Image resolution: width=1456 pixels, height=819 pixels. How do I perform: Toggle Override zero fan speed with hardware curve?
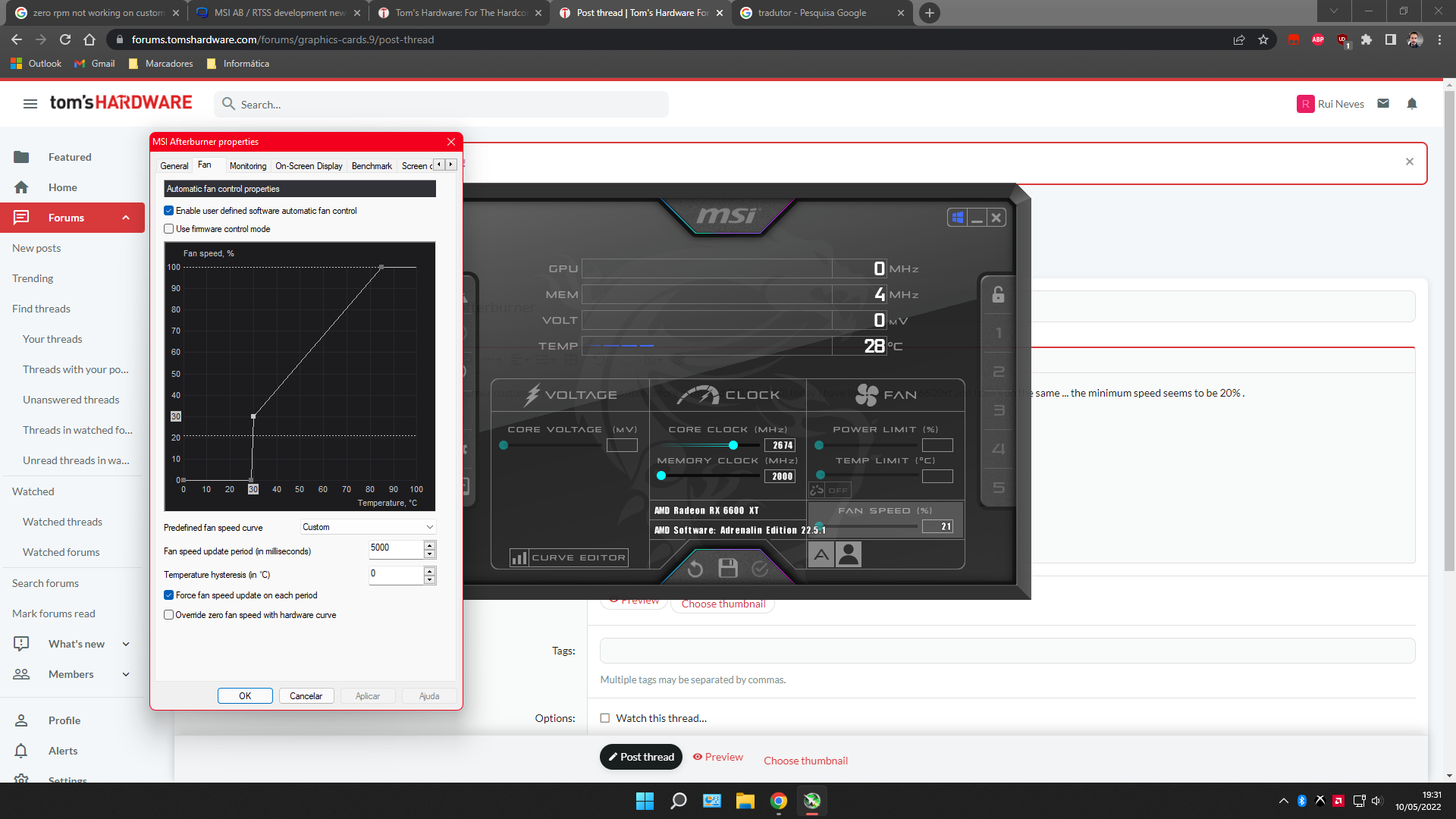168,615
